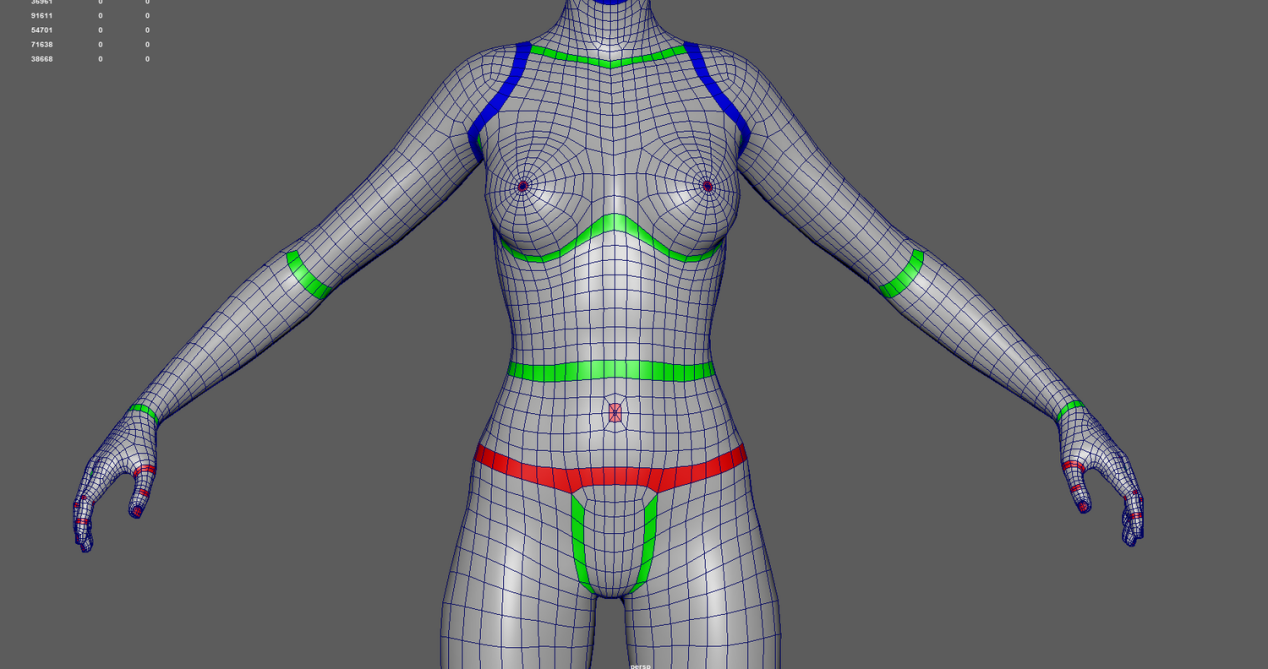Pick the green wrist loop on screen-left hand
The height and width of the screenshot is (669, 1268).
point(144,411)
